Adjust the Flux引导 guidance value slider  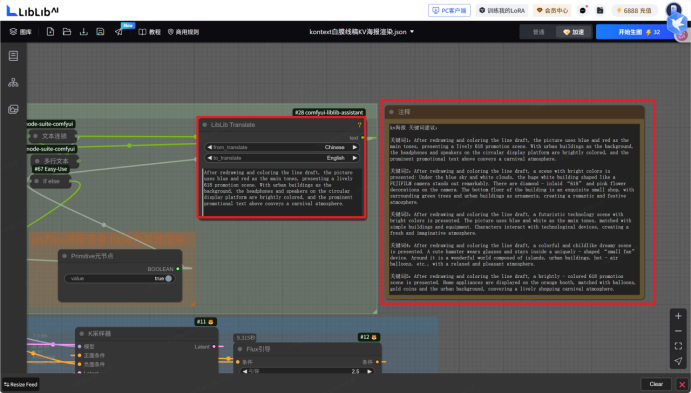coord(307,371)
